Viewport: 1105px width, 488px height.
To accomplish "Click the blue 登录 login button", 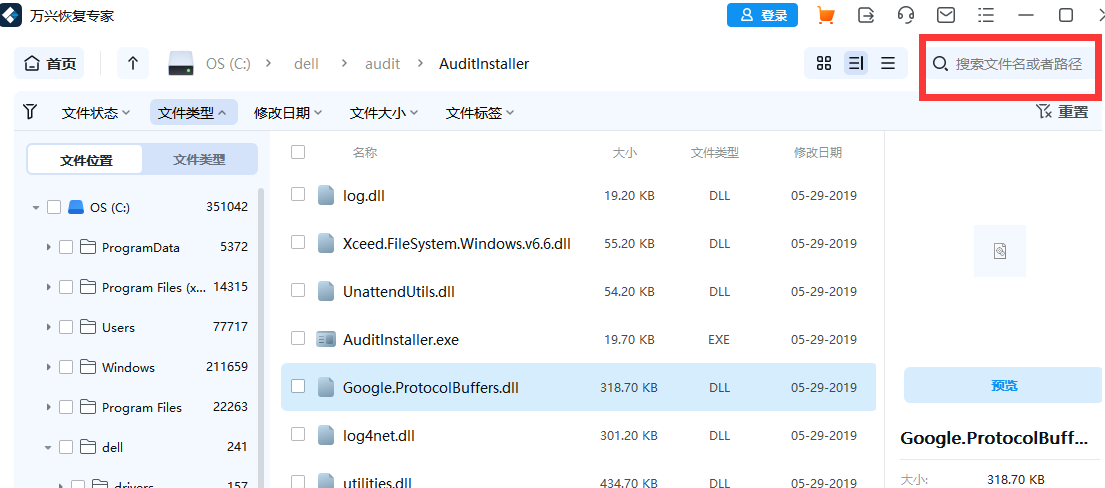I will pyautogui.click(x=763, y=15).
